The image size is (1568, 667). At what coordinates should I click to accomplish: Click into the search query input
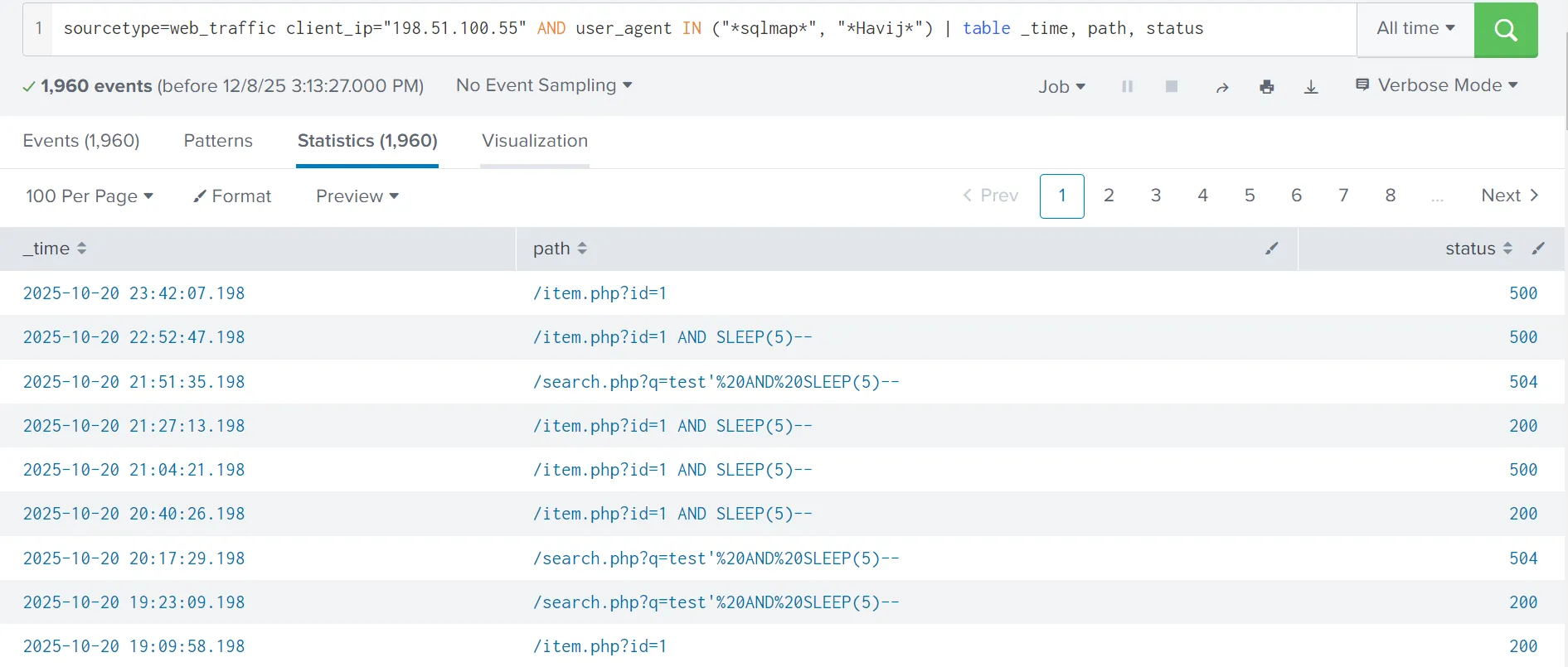(x=703, y=29)
